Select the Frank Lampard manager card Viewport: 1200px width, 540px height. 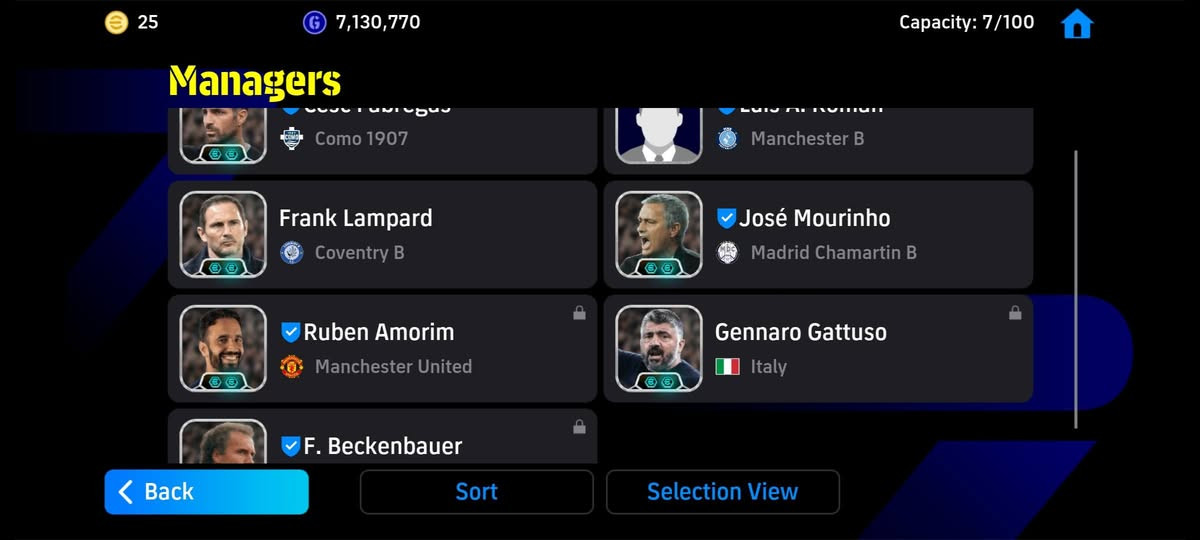[382, 234]
